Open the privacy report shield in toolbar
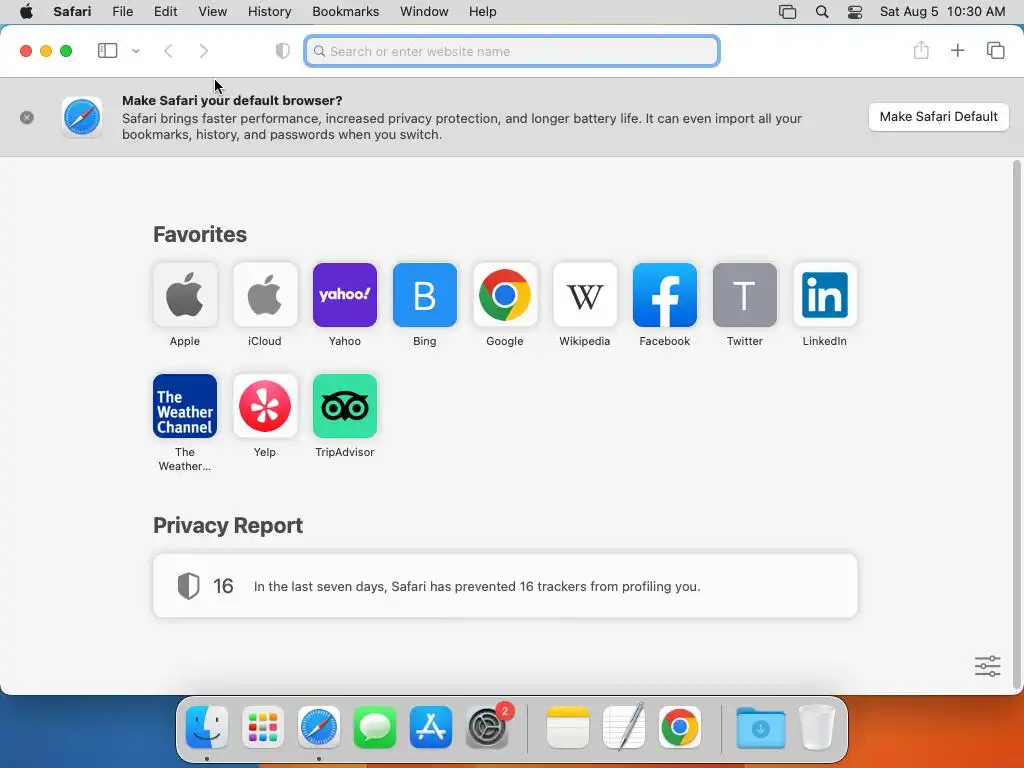 [x=282, y=51]
